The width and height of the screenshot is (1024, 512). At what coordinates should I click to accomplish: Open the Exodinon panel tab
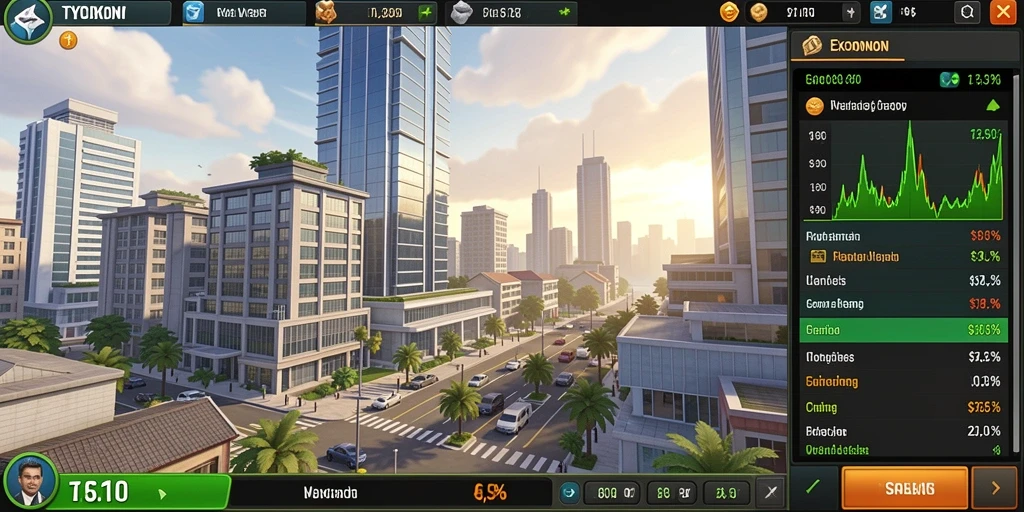click(x=848, y=46)
